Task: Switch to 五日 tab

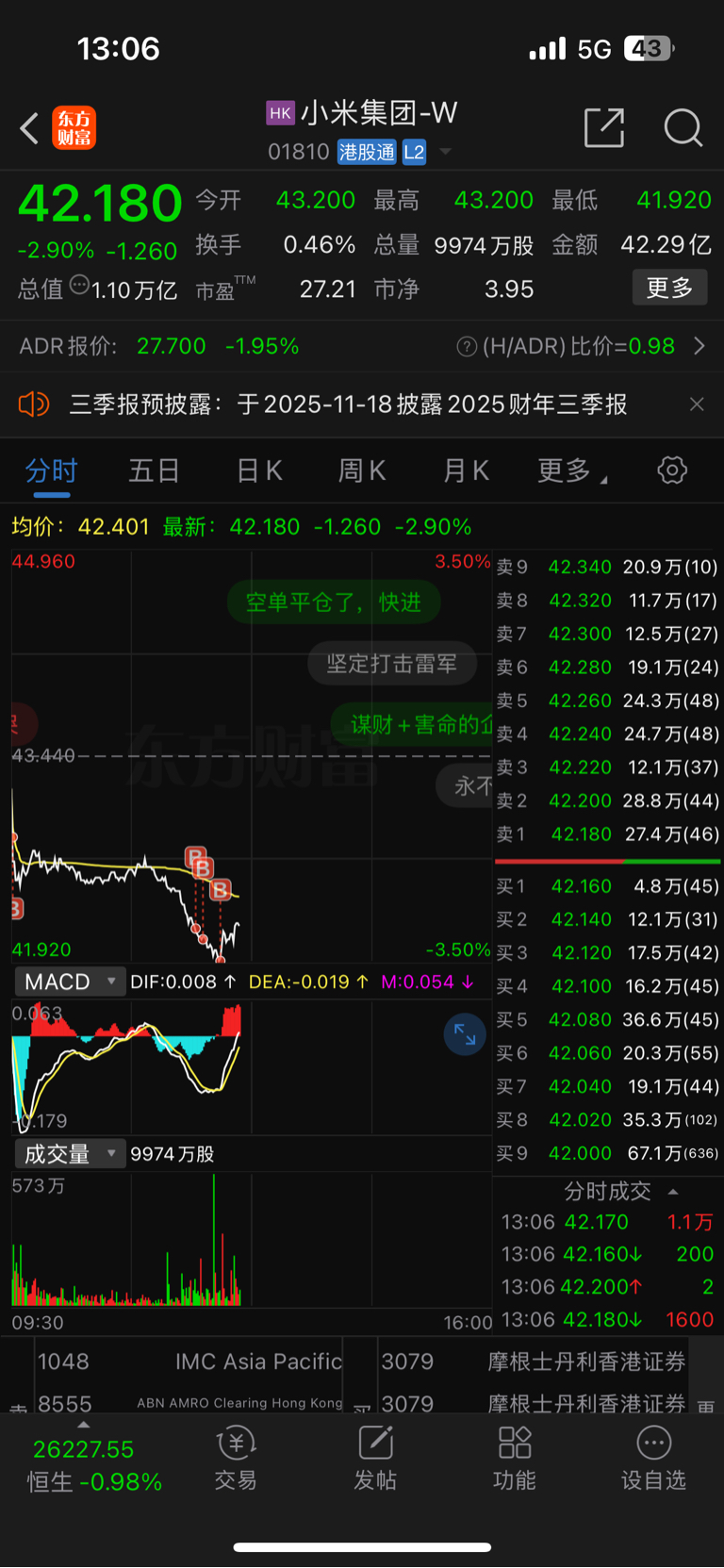Action: click(x=155, y=470)
